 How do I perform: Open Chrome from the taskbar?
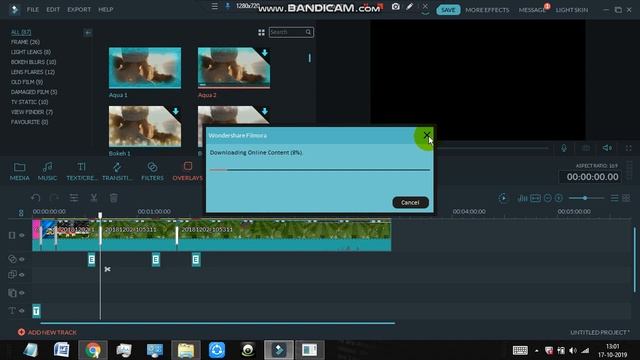pos(93,350)
